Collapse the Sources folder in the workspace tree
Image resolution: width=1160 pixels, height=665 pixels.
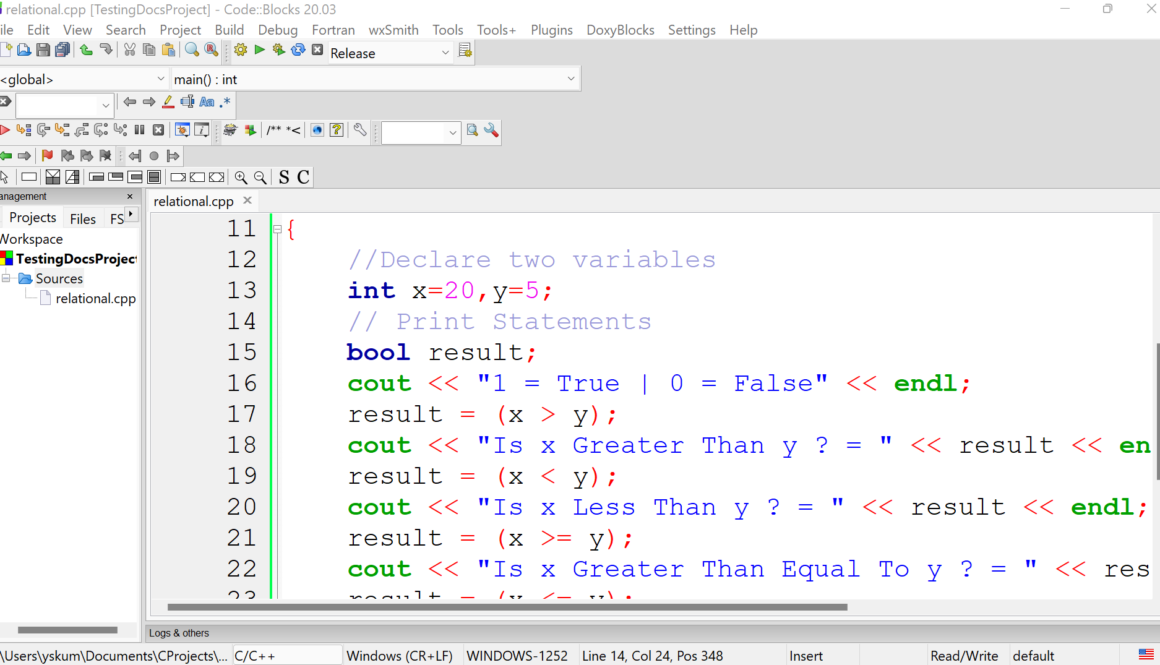tap(5, 278)
